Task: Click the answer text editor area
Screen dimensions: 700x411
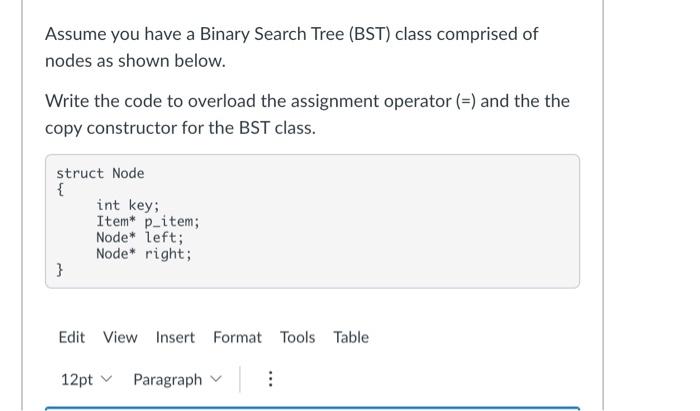Action: click(x=312, y=409)
